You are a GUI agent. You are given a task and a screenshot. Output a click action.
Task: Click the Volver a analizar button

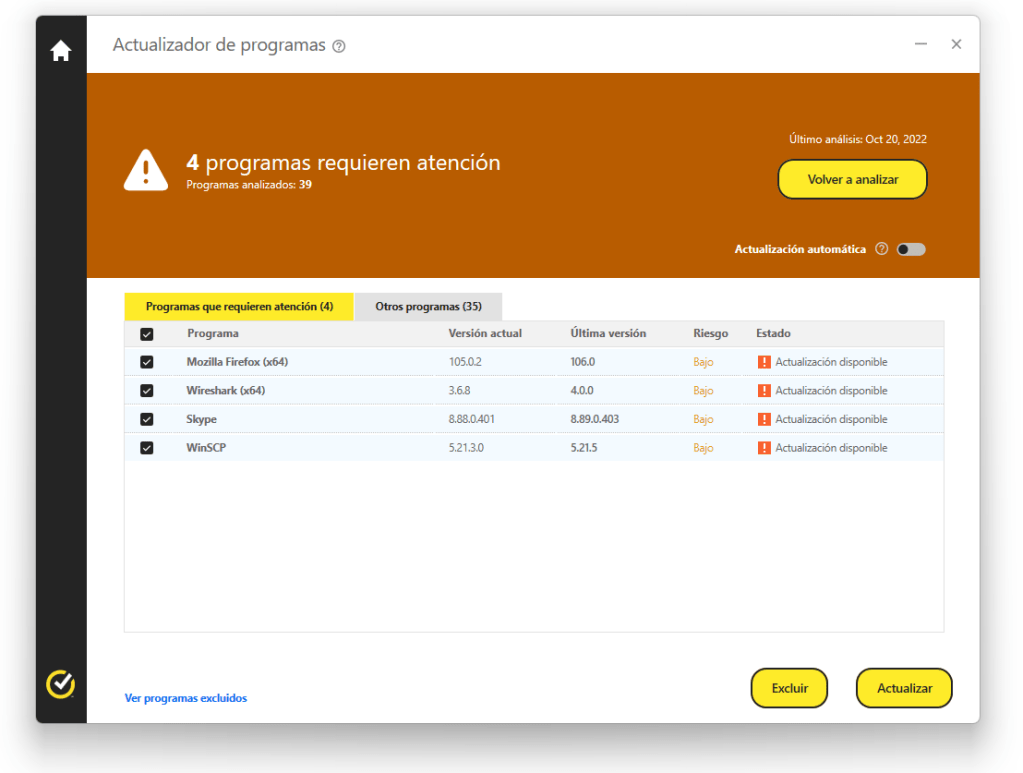click(x=852, y=179)
